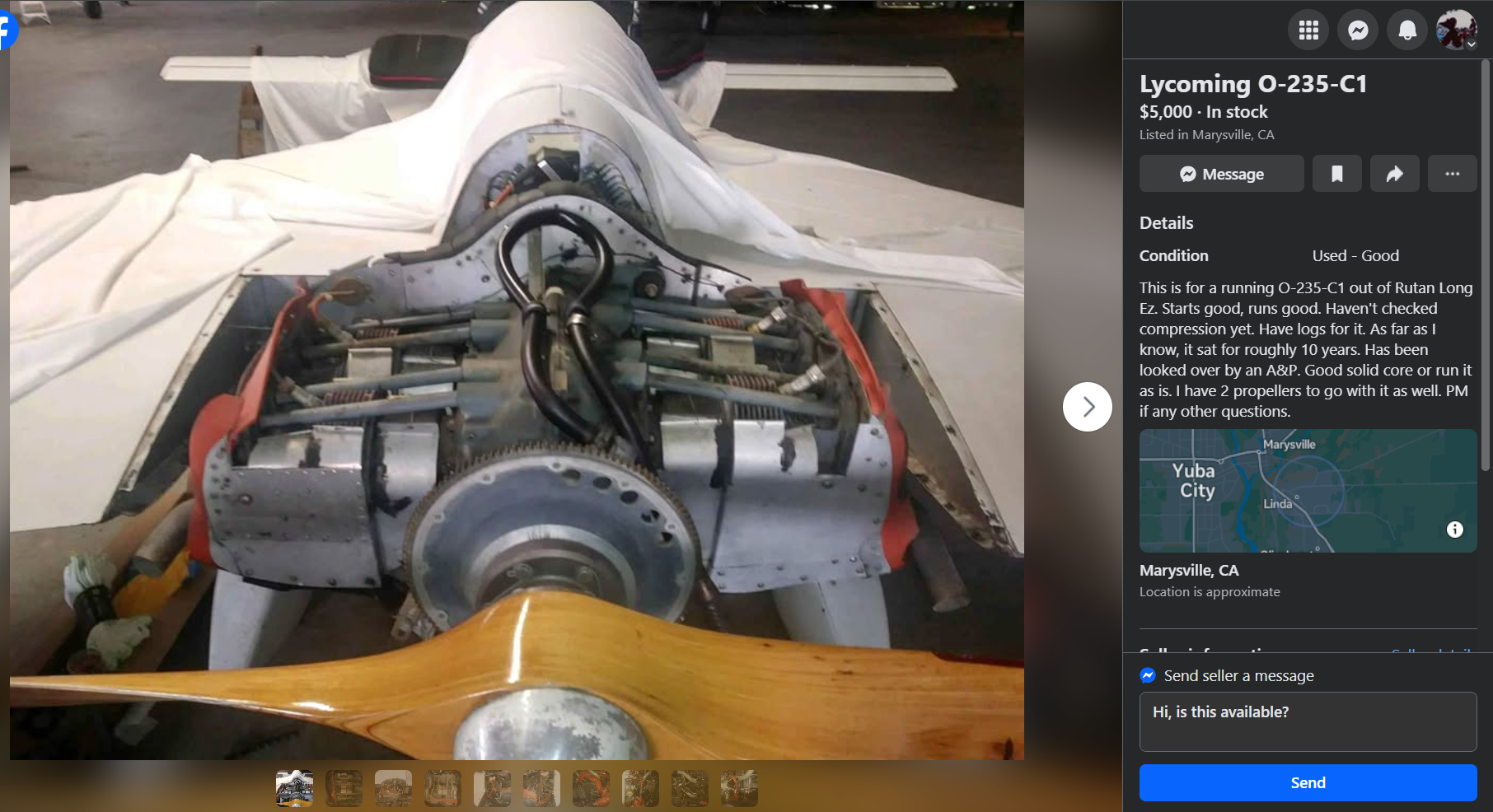Click the 'Hi, is this available?' message field
1493x812 pixels.
coord(1308,721)
